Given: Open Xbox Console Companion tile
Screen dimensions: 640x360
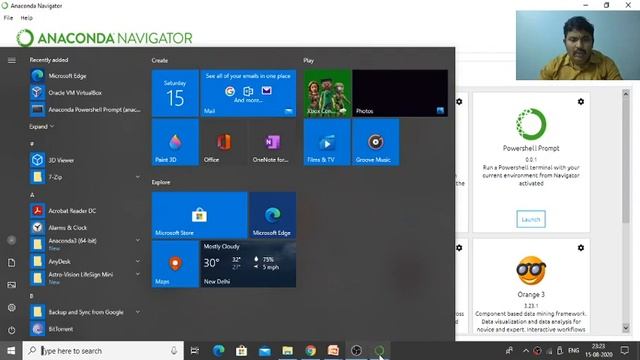Looking at the screenshot, I should coord(327,93).
